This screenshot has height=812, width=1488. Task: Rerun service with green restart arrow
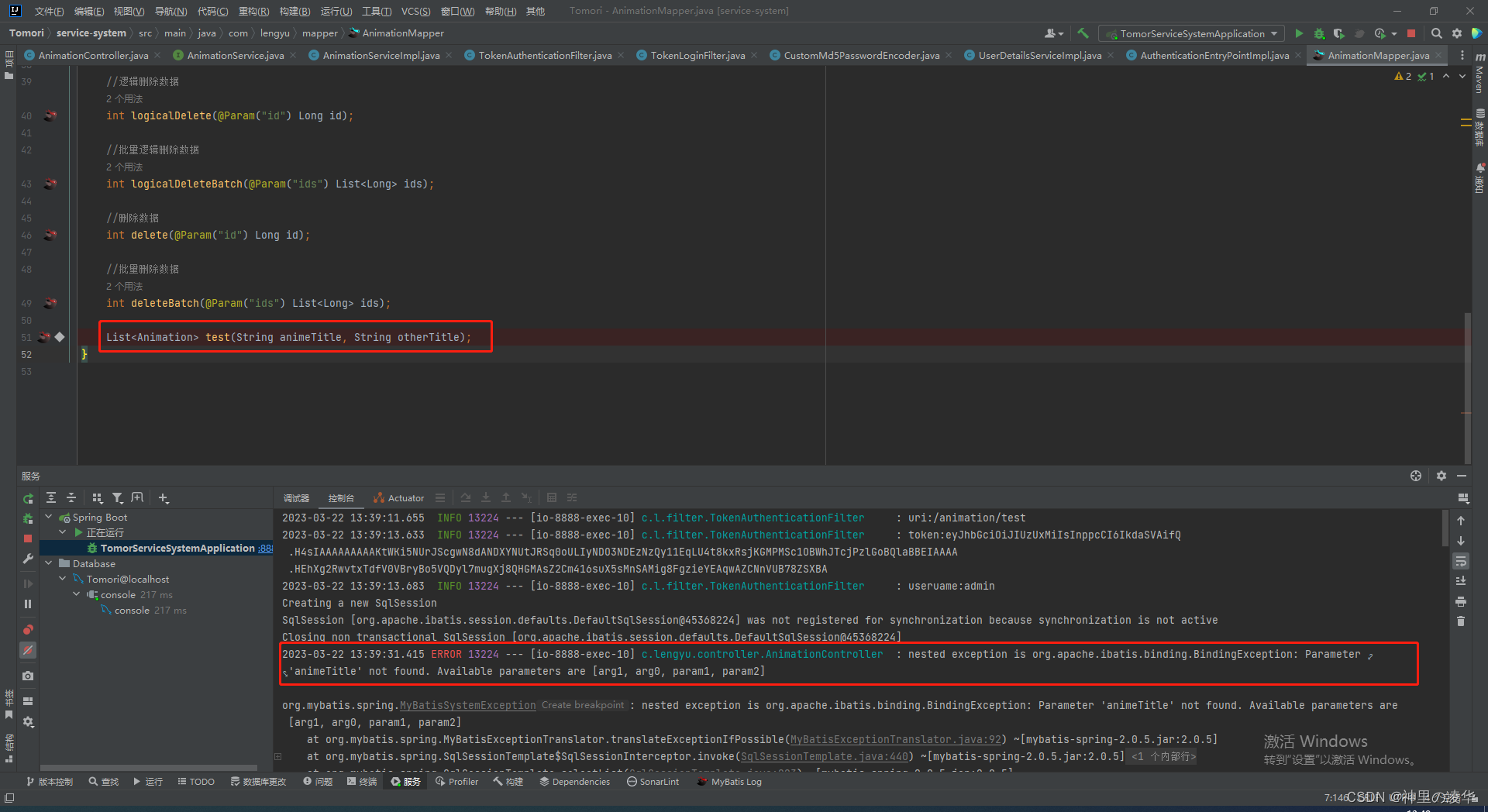click(x=28, y=498)
